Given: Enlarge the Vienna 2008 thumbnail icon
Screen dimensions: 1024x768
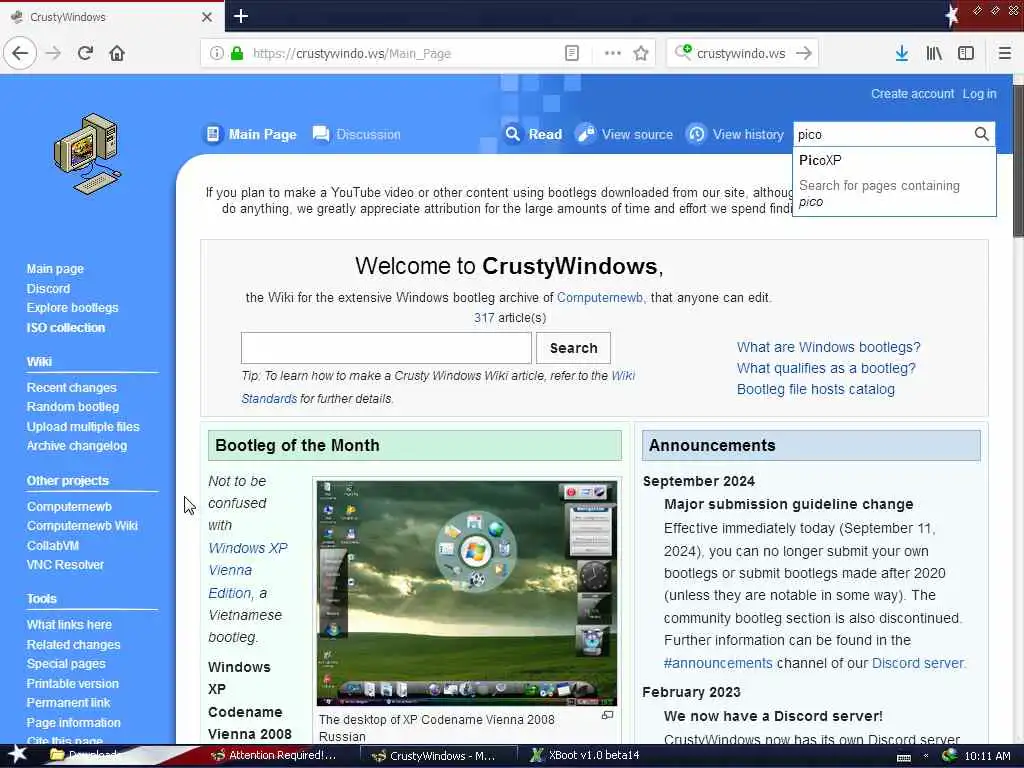Looking at the screenshot, I should [607, 716].
